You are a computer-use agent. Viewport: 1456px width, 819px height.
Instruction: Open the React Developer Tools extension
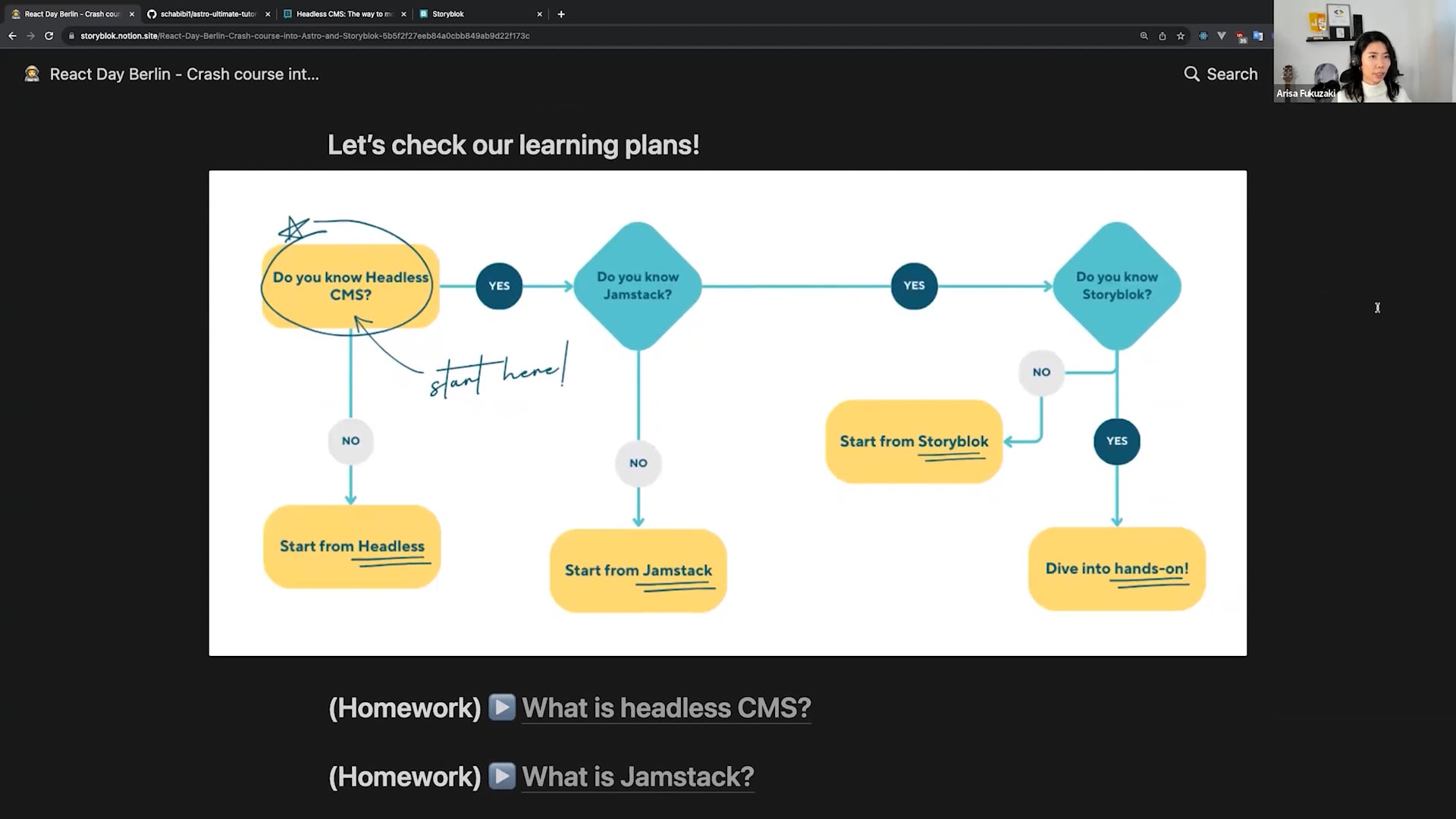click(x=1203, y=36)
